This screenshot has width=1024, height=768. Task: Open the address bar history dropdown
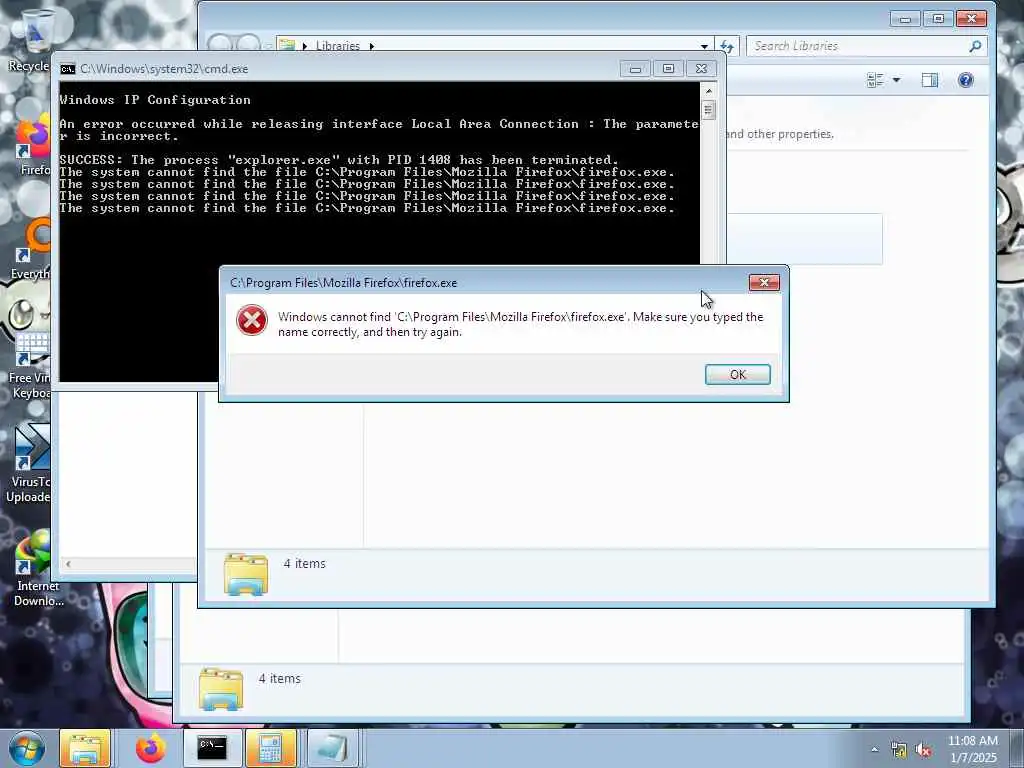(x=704, y=46)
